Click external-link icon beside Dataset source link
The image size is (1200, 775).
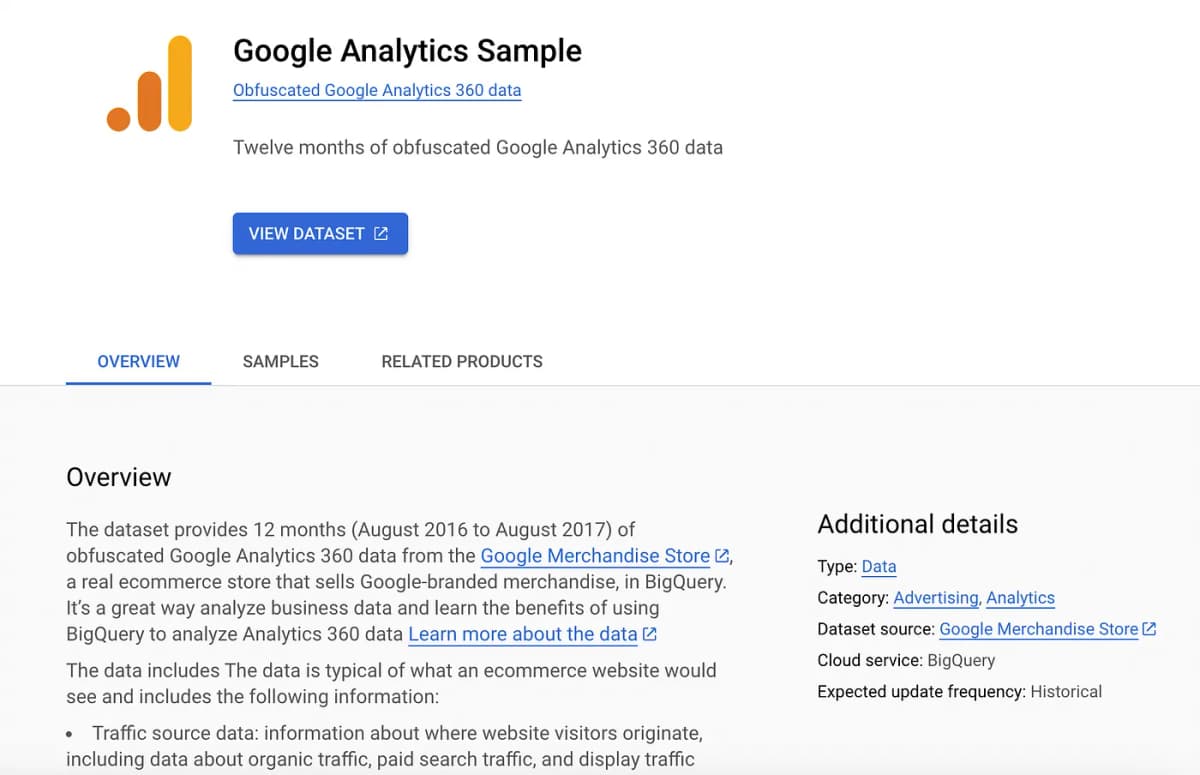pyautogui.click(x=1149, y=629)
